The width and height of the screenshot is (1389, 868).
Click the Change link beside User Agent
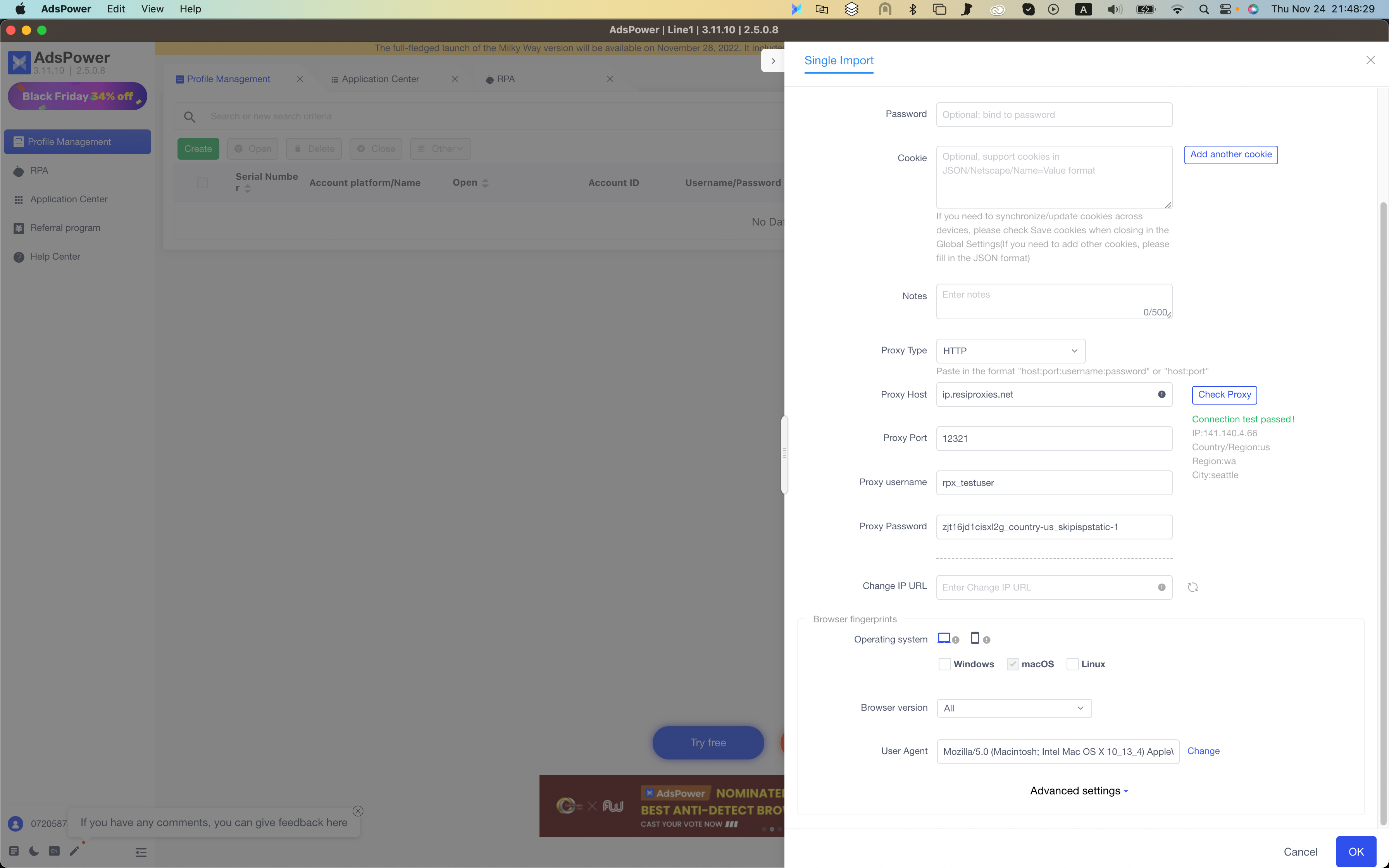1203,751
